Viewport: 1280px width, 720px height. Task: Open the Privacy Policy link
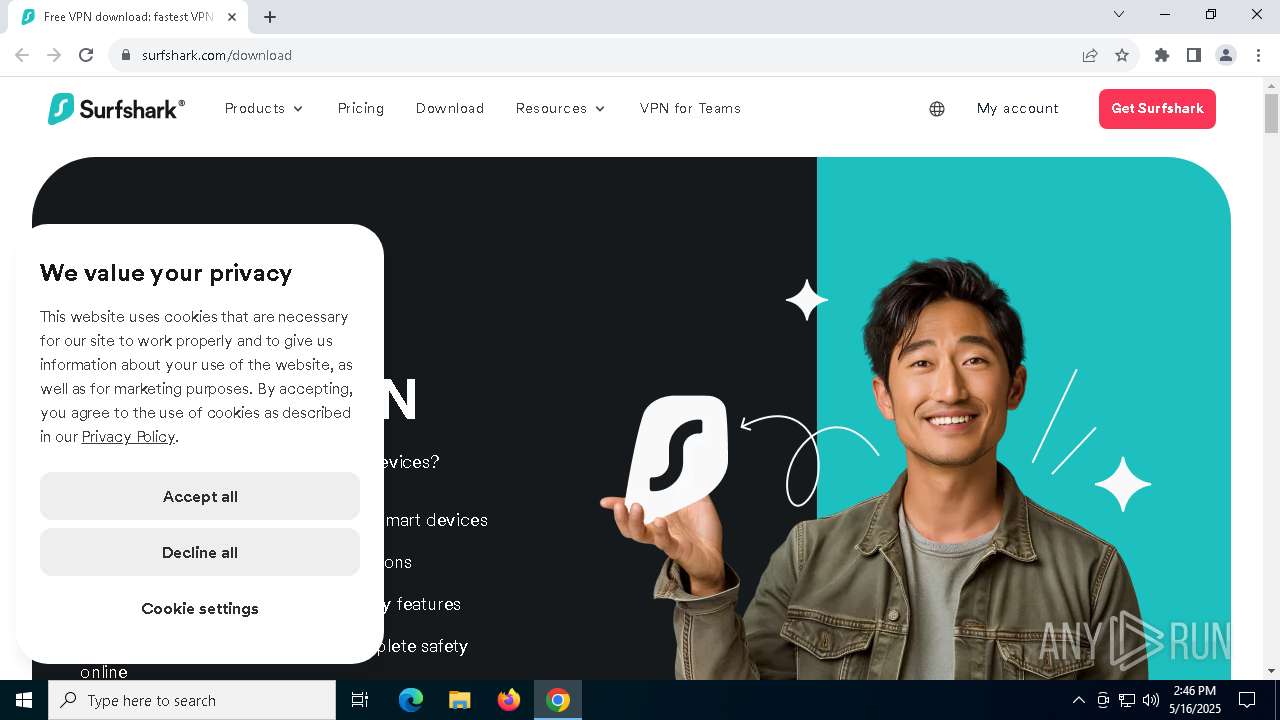pos(128,437)
